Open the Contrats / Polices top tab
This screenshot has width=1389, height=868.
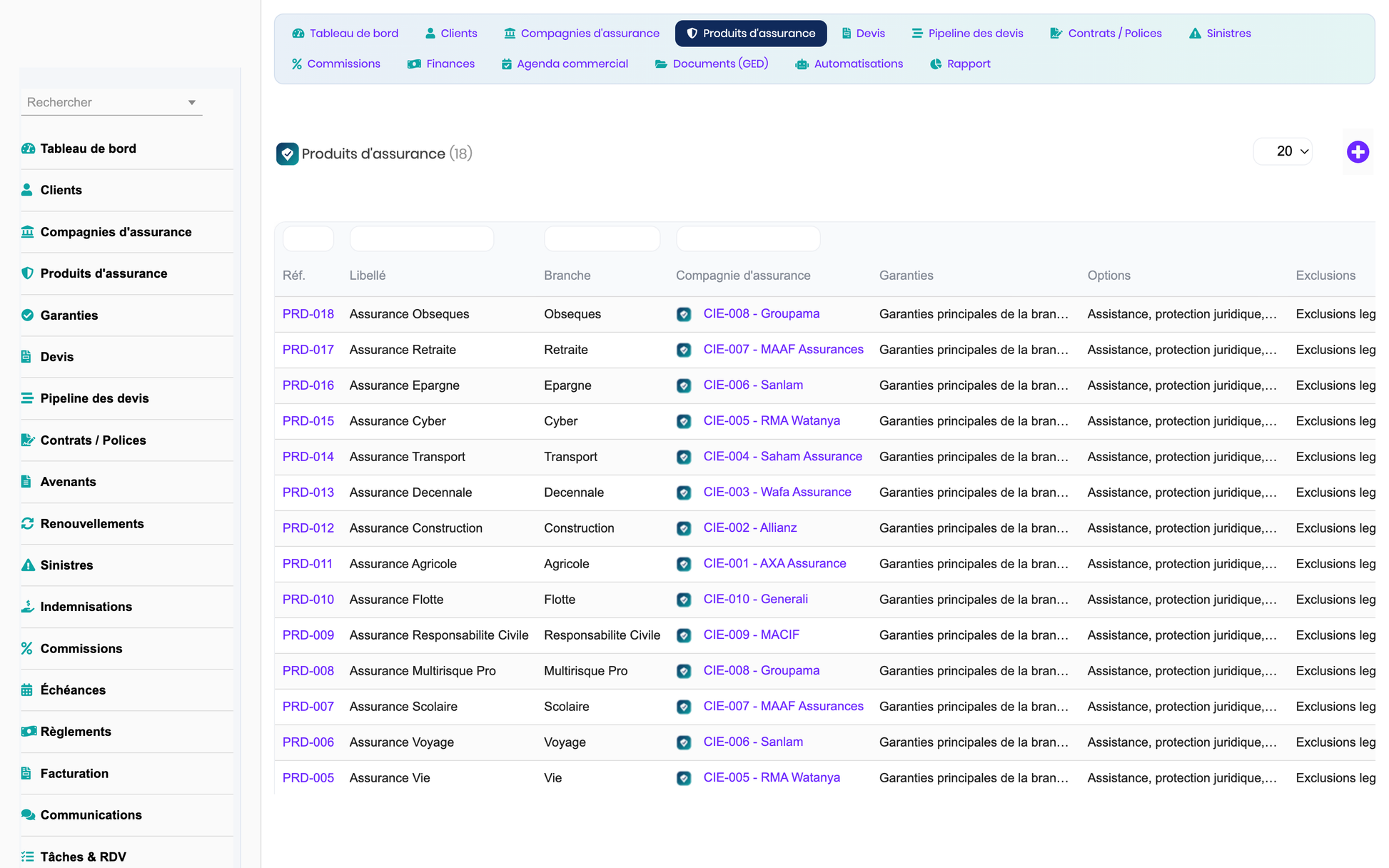[x=1106, y=34]
